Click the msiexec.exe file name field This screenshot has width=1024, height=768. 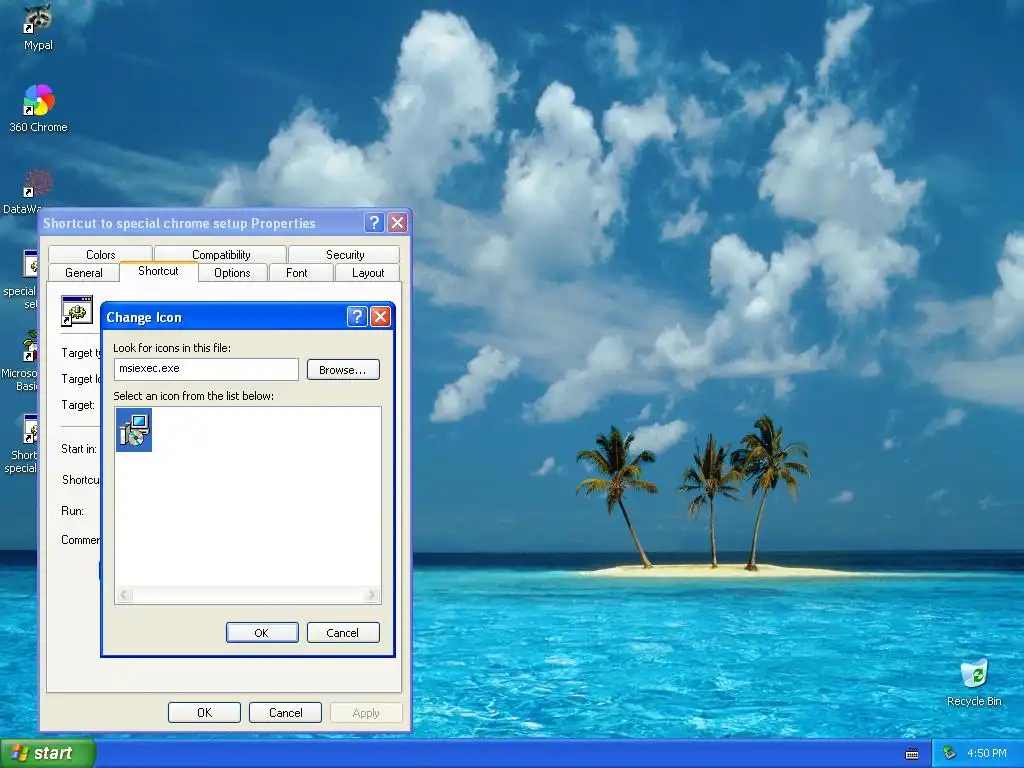pos(206,369)
